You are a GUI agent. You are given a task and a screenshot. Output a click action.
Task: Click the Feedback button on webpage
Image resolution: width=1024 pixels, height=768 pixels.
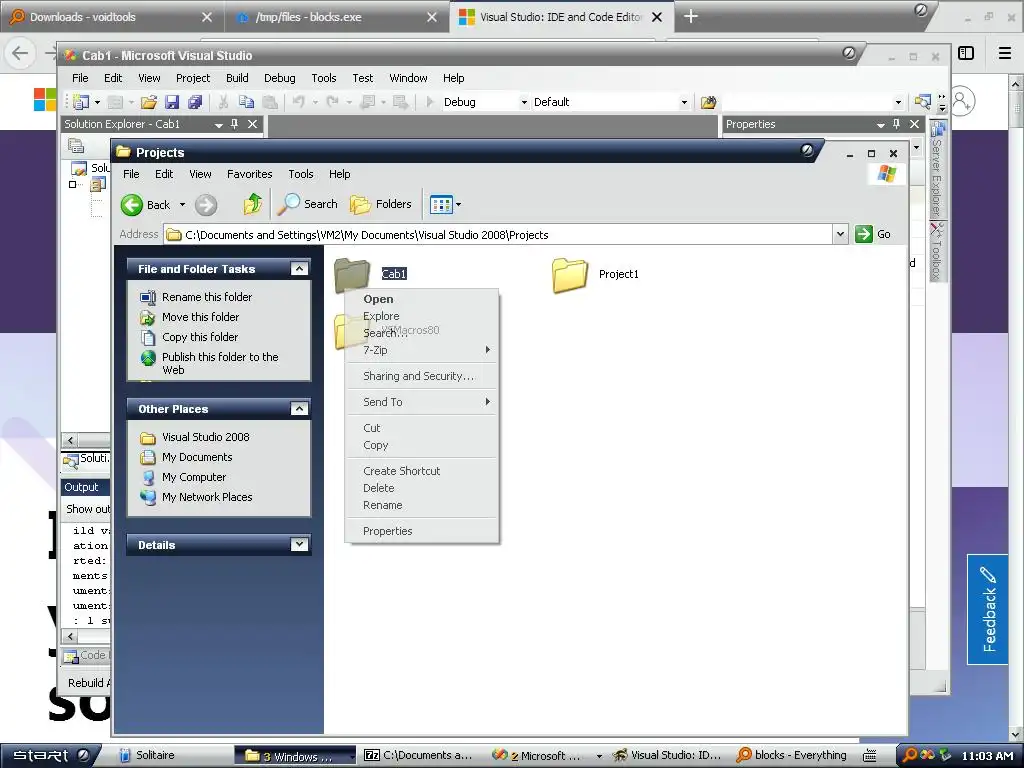click(988, 609)
